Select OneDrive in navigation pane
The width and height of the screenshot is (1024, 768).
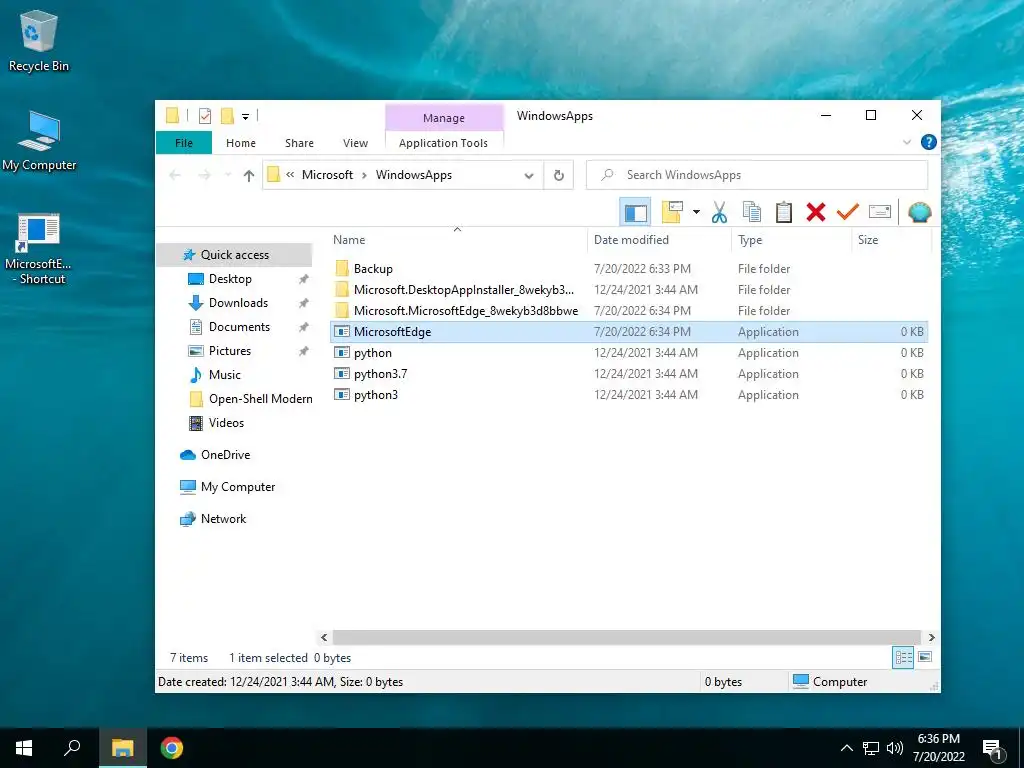pyautogui.click(x=225, y=455)
